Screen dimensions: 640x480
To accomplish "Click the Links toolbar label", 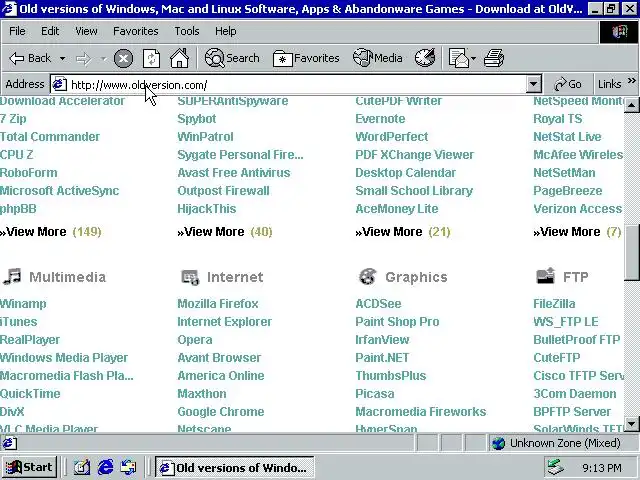I will [609, 84].
